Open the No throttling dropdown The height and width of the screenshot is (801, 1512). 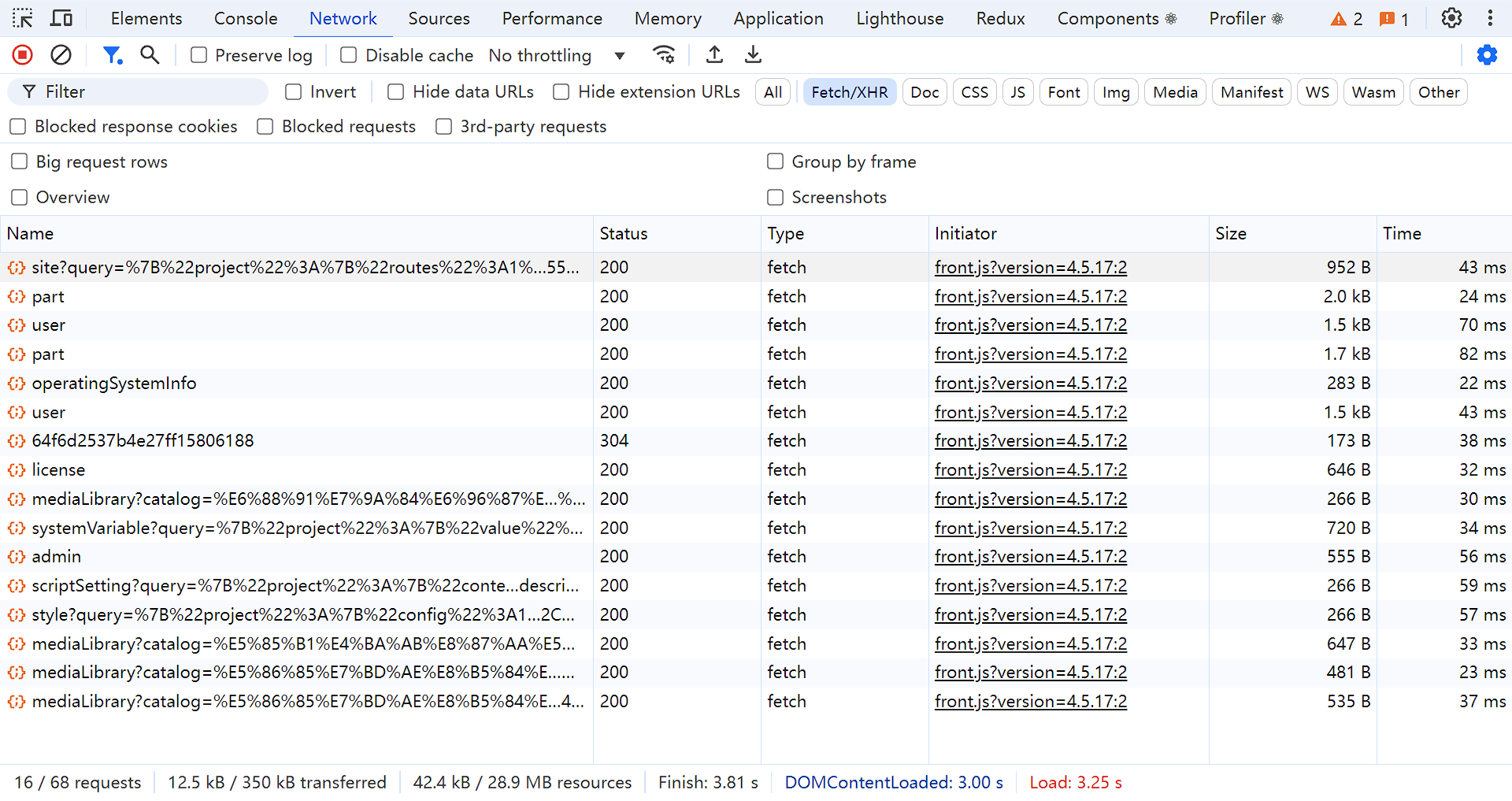coord(557,55)
